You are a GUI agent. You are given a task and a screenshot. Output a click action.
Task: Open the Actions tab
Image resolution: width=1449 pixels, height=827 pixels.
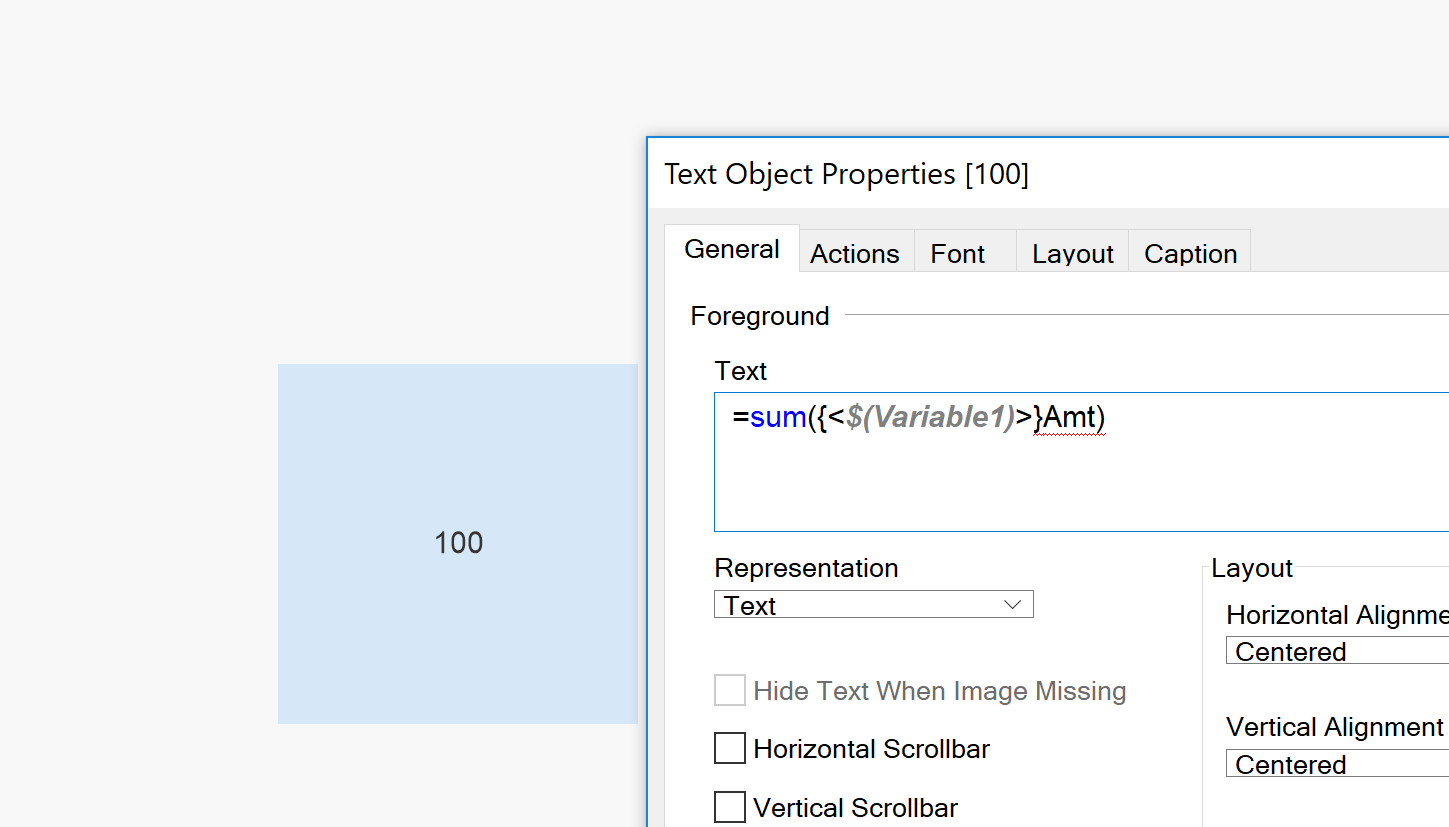855,253
